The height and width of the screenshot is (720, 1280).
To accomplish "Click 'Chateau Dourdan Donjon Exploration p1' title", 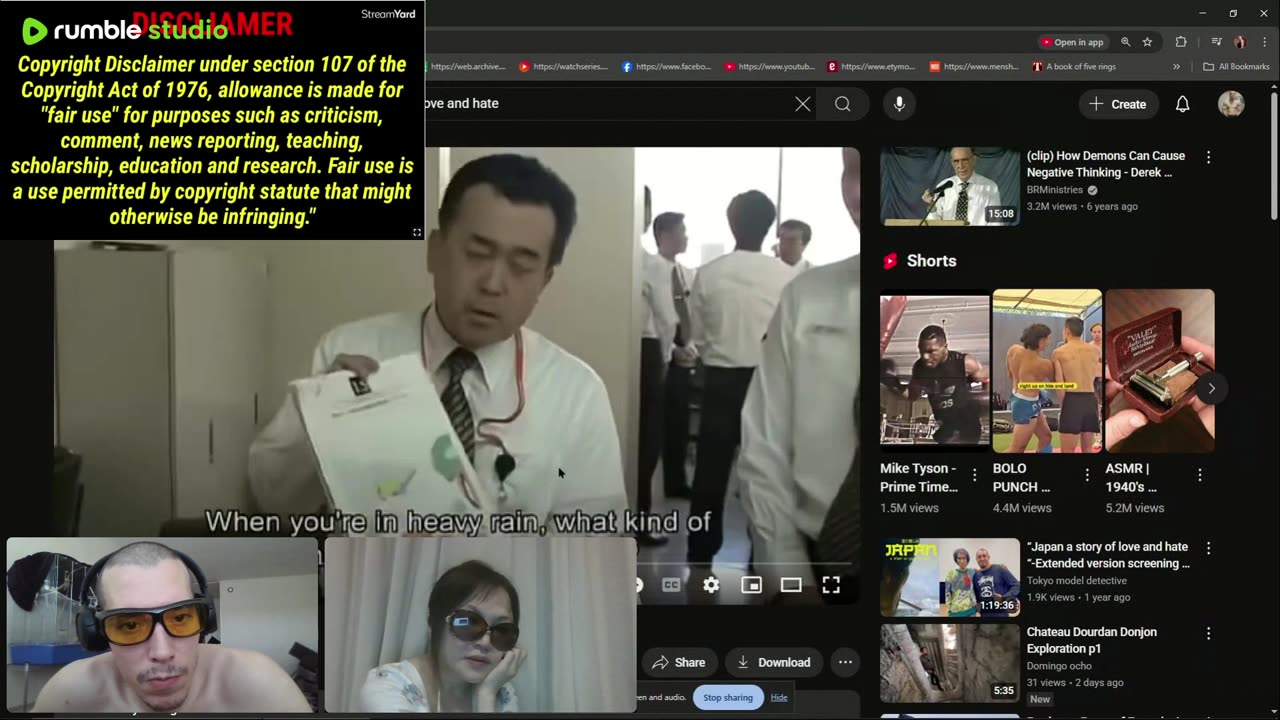I will click(1092, 640).
